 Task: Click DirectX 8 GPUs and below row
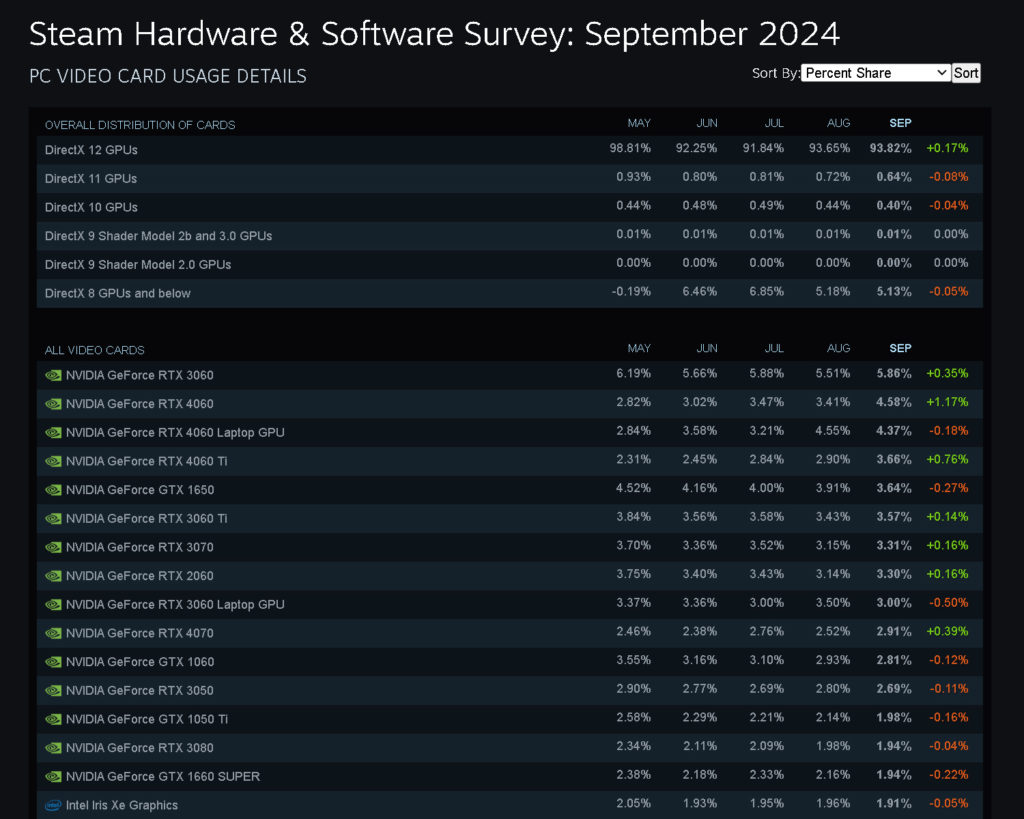[509, 293]
